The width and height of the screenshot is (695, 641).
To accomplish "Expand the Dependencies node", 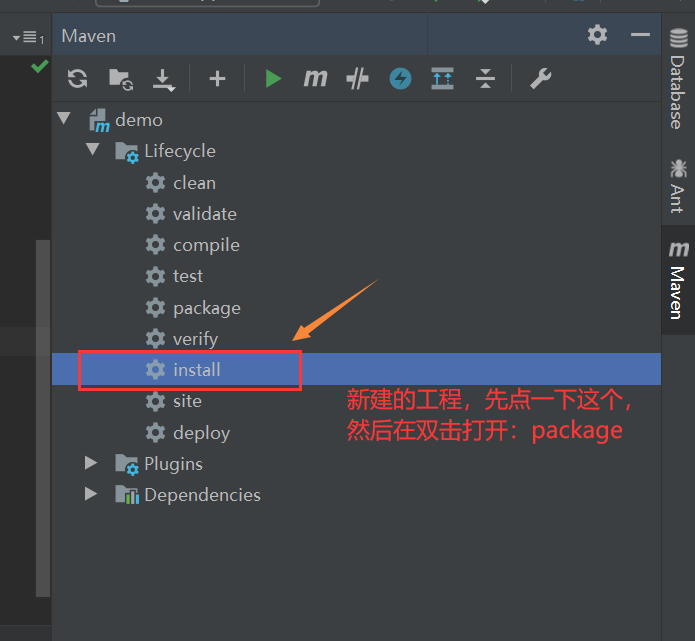I will pyautogui.click(x=91, y=494).
